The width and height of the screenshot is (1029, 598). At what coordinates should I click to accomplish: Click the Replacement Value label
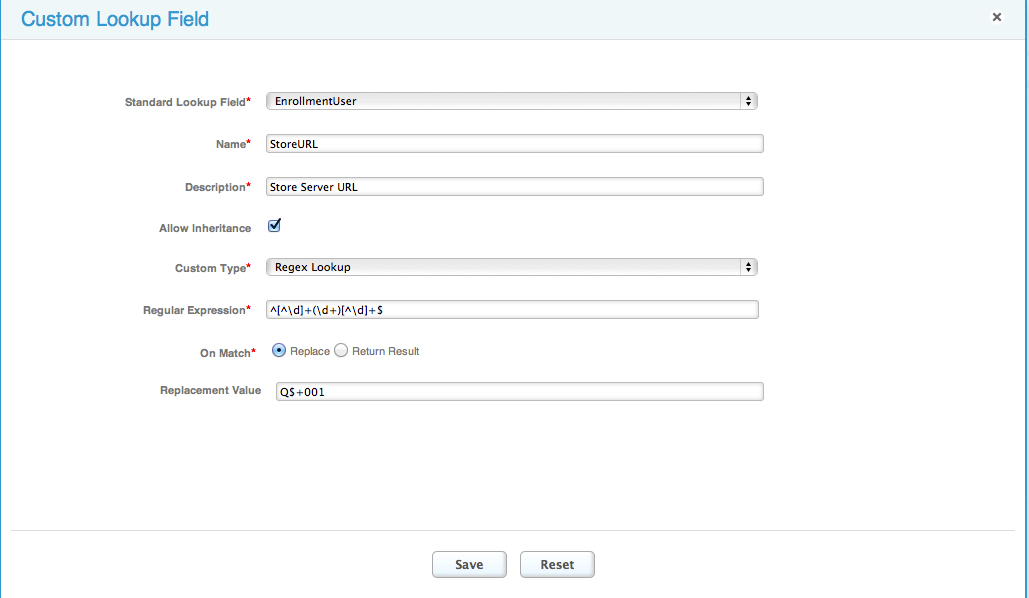click(x=211, y=391)
